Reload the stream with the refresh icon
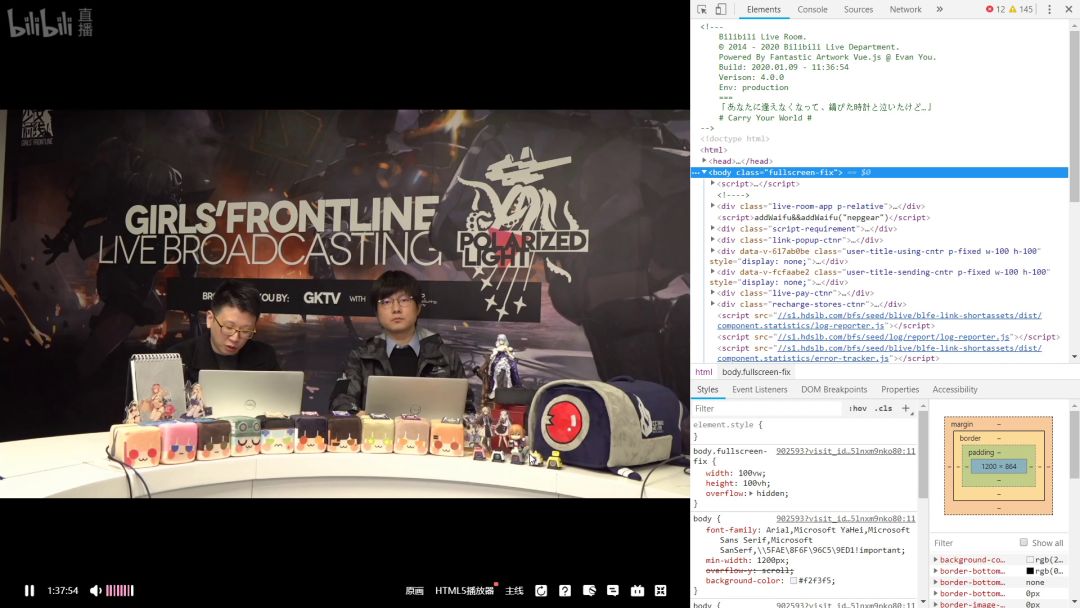This screenshot has width=1080, height=608. (x=541, y=591)
